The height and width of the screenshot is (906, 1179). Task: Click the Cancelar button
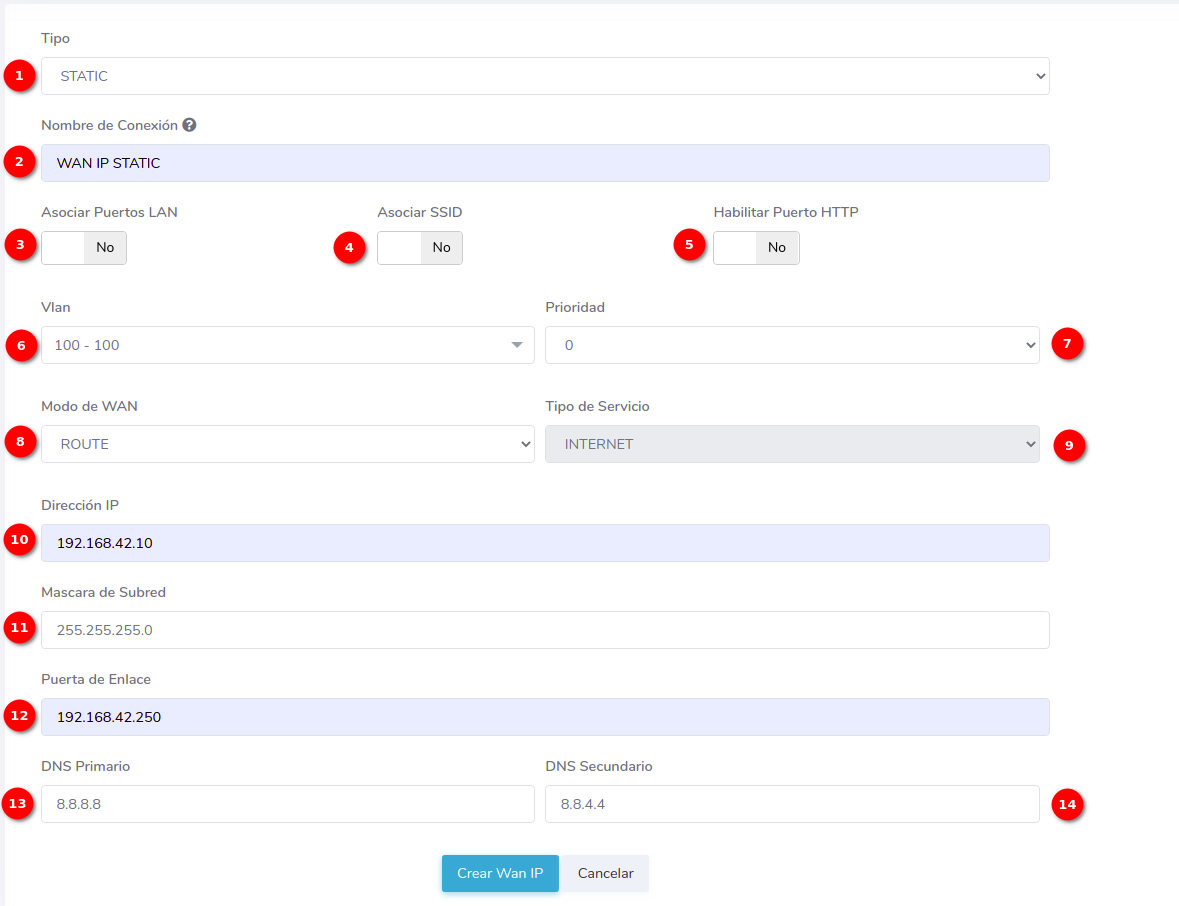[x=605, y=873]
